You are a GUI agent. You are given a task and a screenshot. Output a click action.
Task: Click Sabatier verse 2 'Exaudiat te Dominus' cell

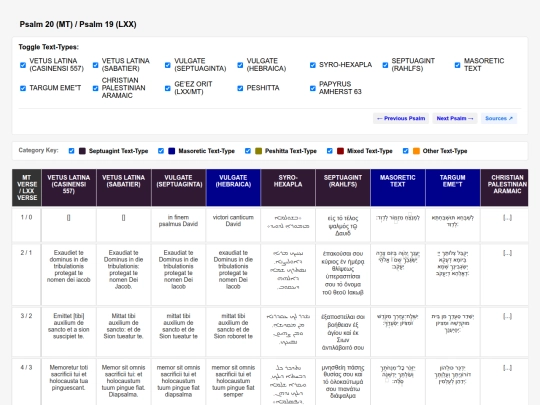(124, 274)
